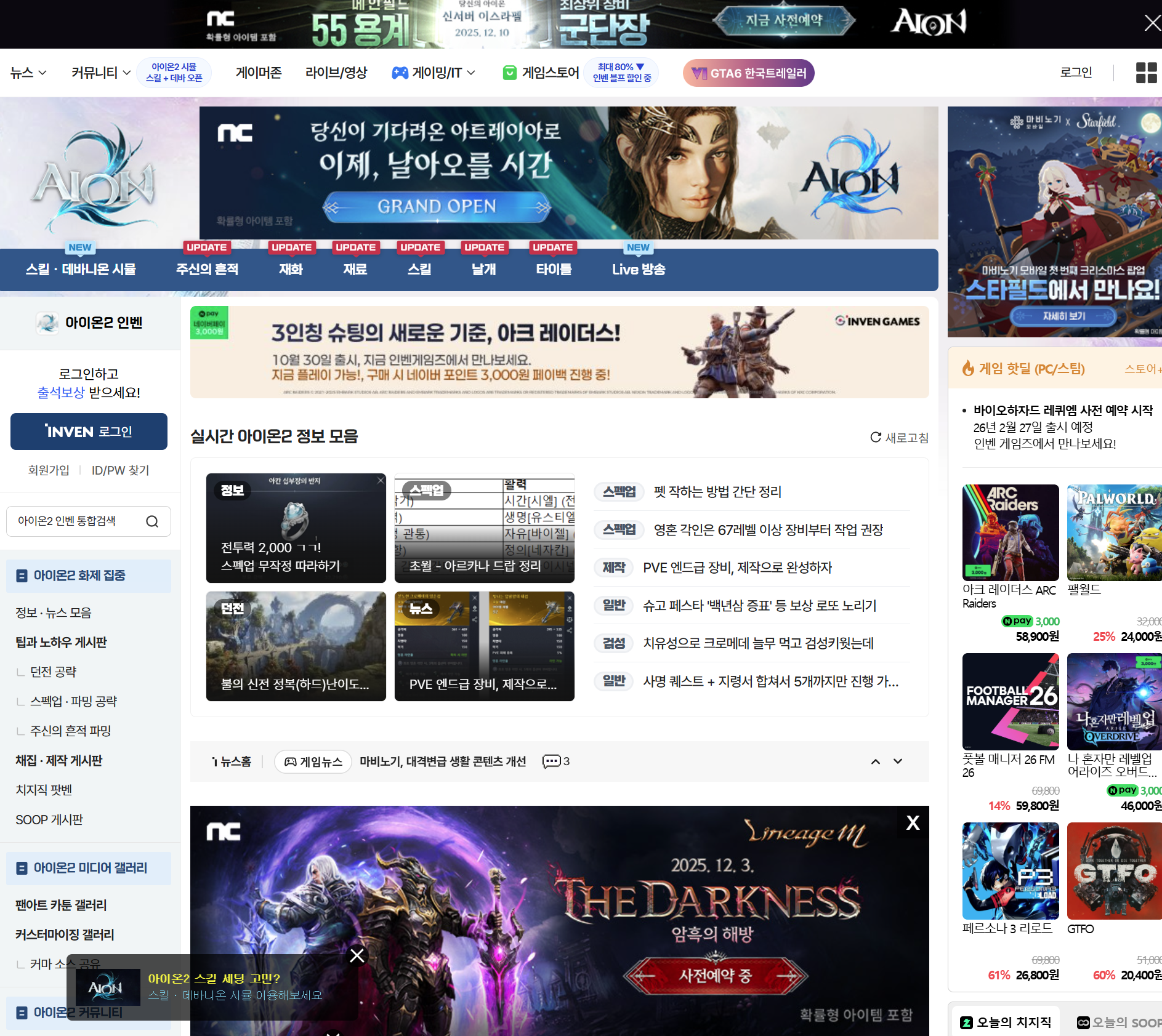1162x1036 pixels.
Task: Click GRAND OPEN on the Aion2 banner
Action: (x=437, y=206)
